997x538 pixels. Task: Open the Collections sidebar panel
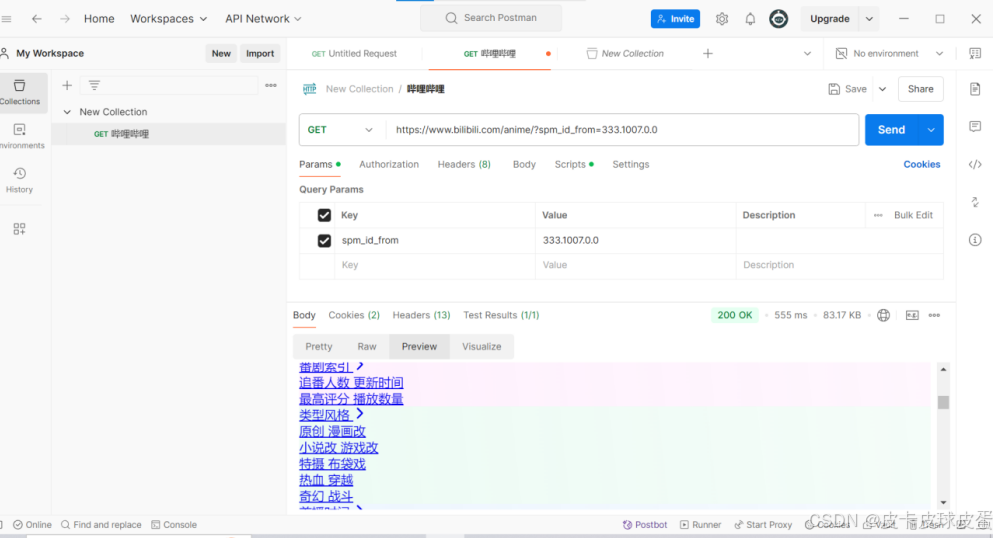20,92
